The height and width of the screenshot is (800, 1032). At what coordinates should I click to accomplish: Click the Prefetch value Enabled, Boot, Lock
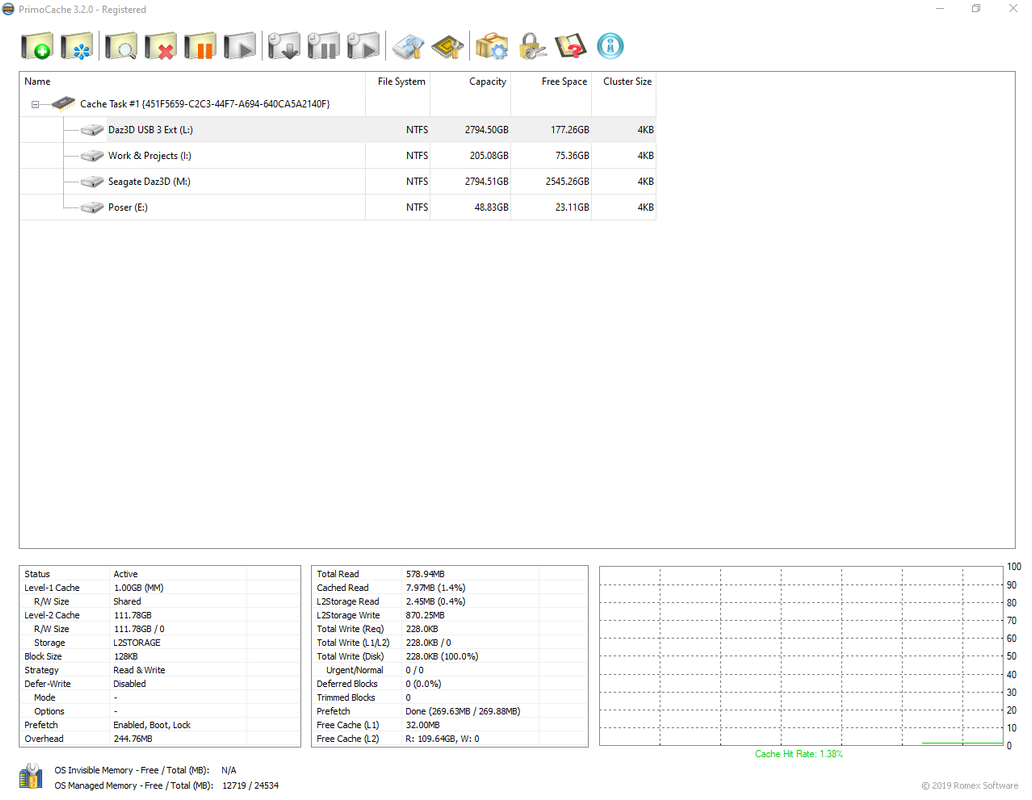[x=152, y=725]
